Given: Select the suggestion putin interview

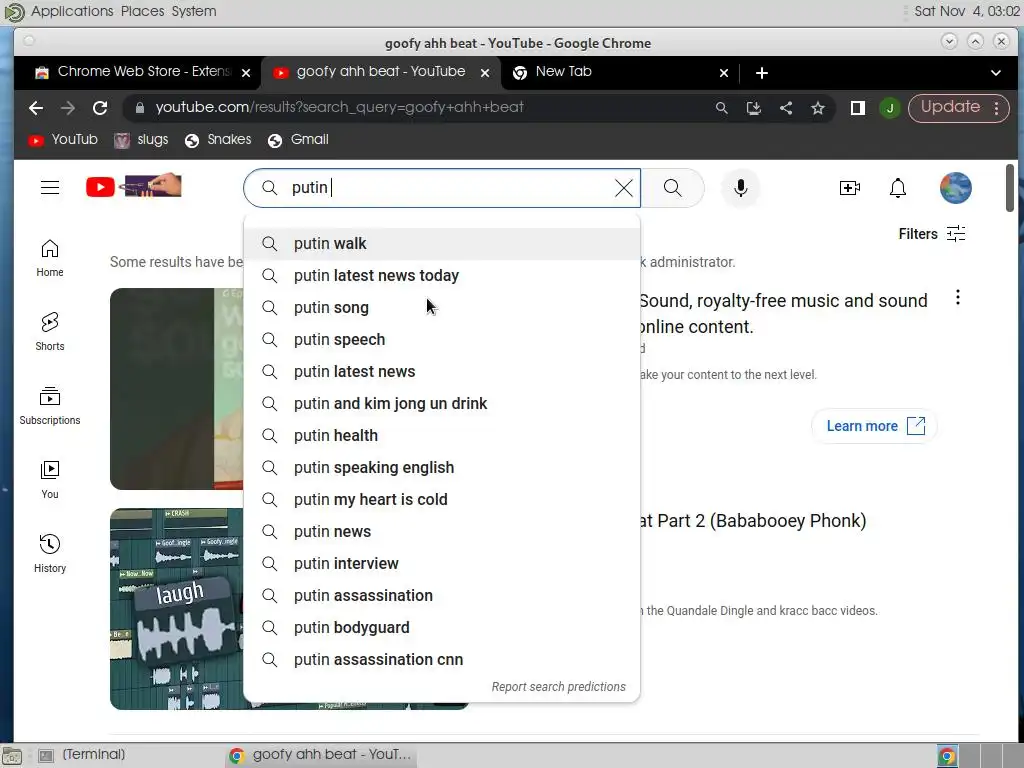Looking at the screenshot, I should point(441,564).
